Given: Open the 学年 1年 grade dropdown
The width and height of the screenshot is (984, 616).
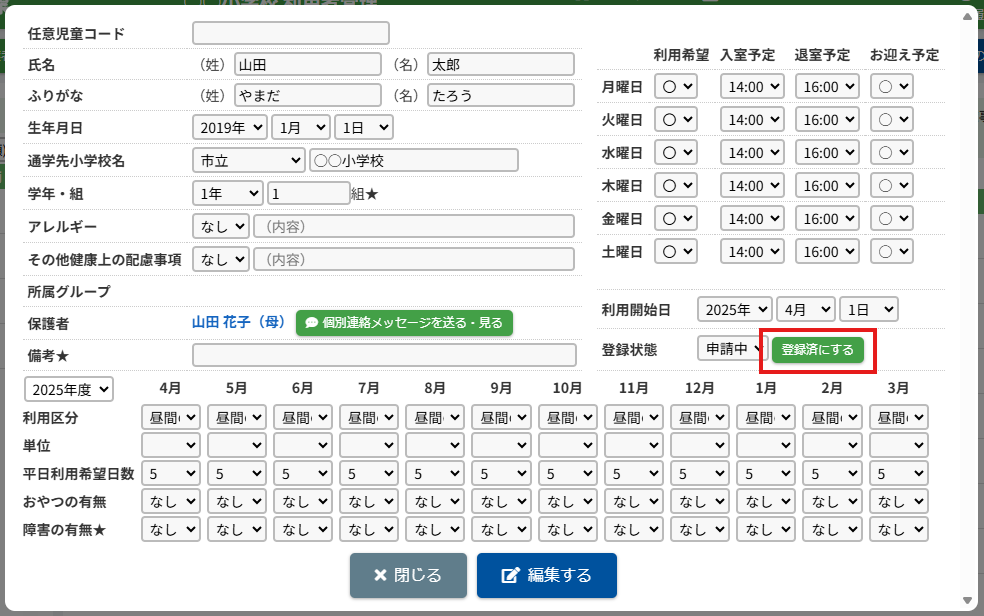Looking at the screenshot, I should (227, 193).
